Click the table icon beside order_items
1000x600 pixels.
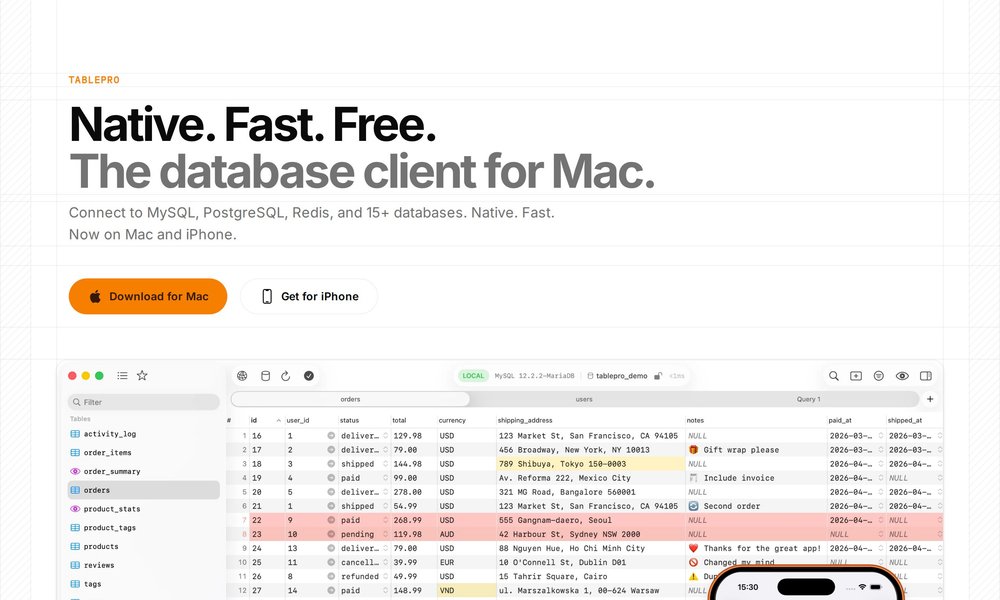(x=75, y=452)
